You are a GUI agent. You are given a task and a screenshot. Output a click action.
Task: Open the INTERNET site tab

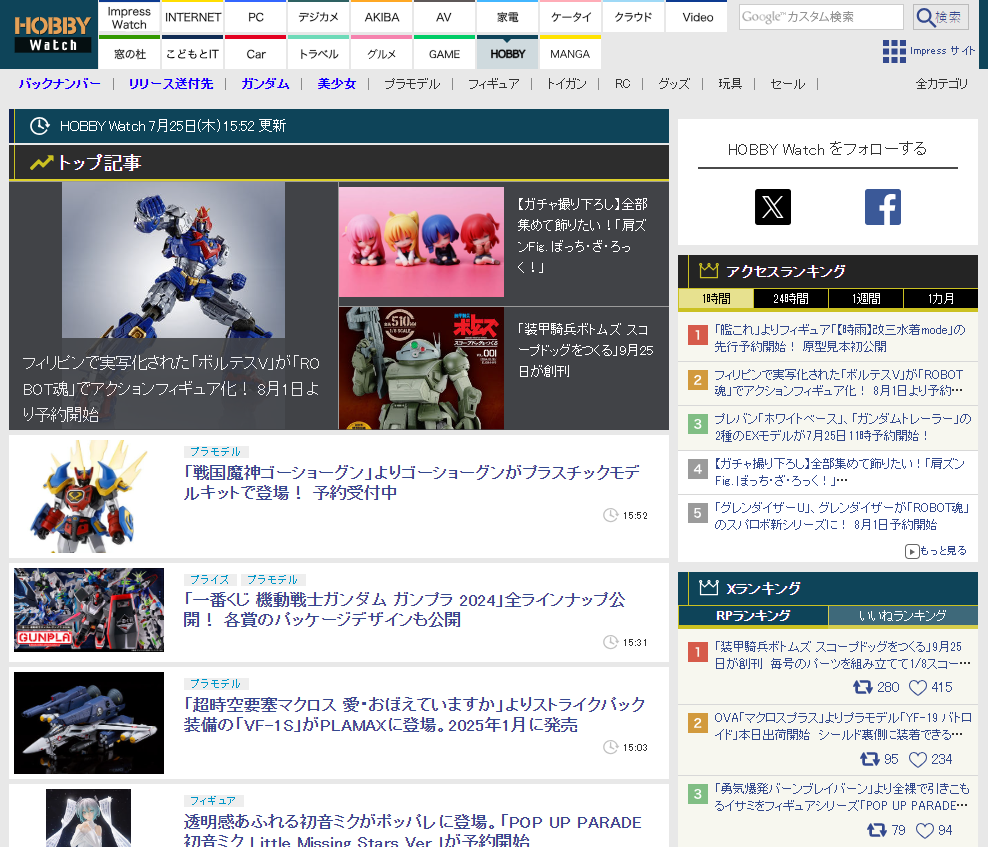(x=192, y=17)
